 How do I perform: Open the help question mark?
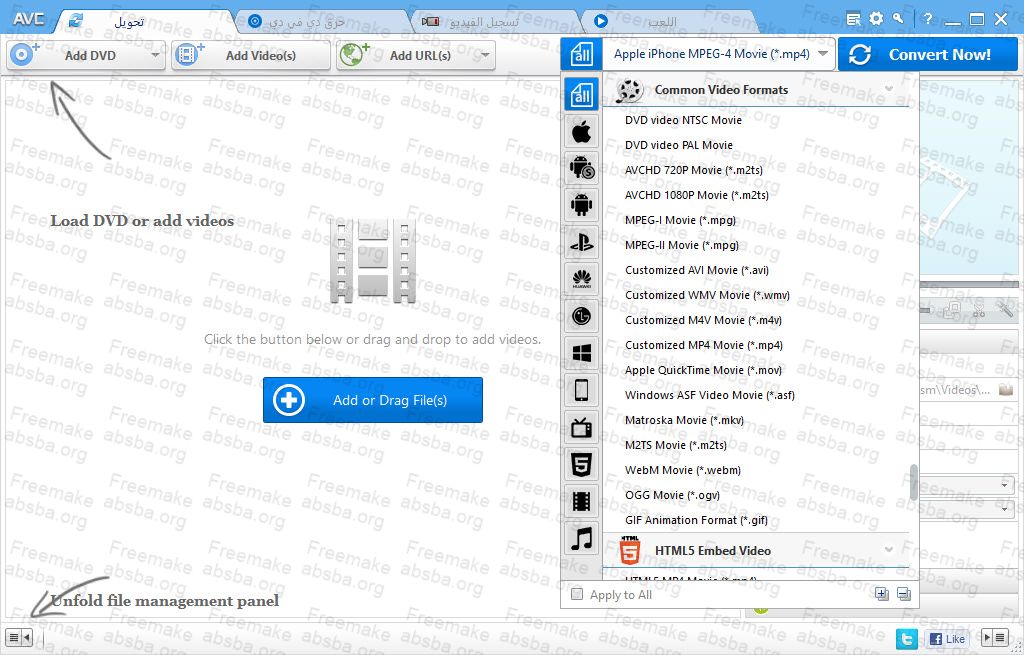click(927, 19)
